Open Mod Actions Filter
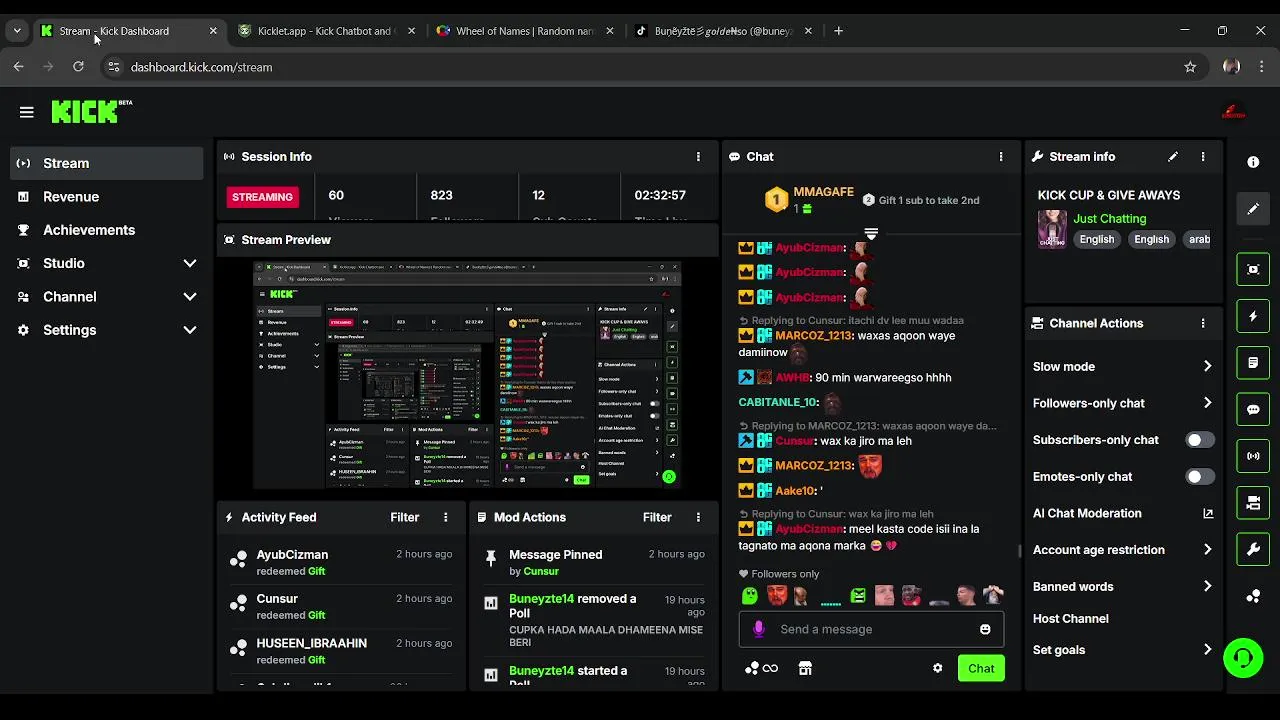The width and height of the screenshot is (1280, 720). coord(657,517)
